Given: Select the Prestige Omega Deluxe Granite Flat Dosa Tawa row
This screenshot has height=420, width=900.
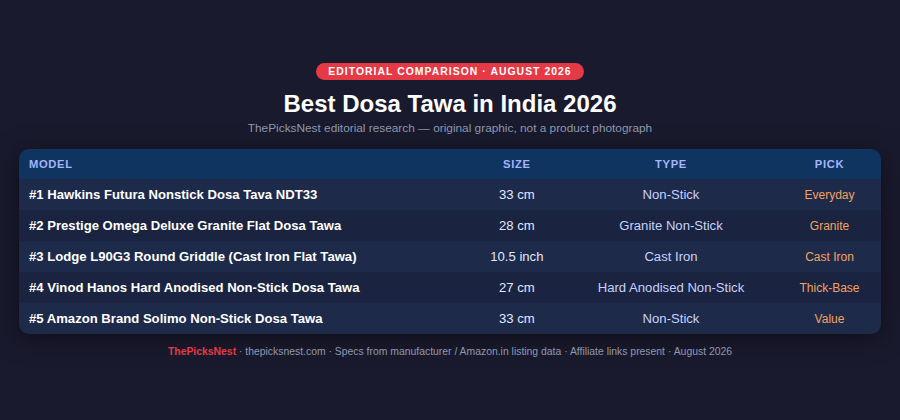Looking at the screenshot, I should 450,225.
